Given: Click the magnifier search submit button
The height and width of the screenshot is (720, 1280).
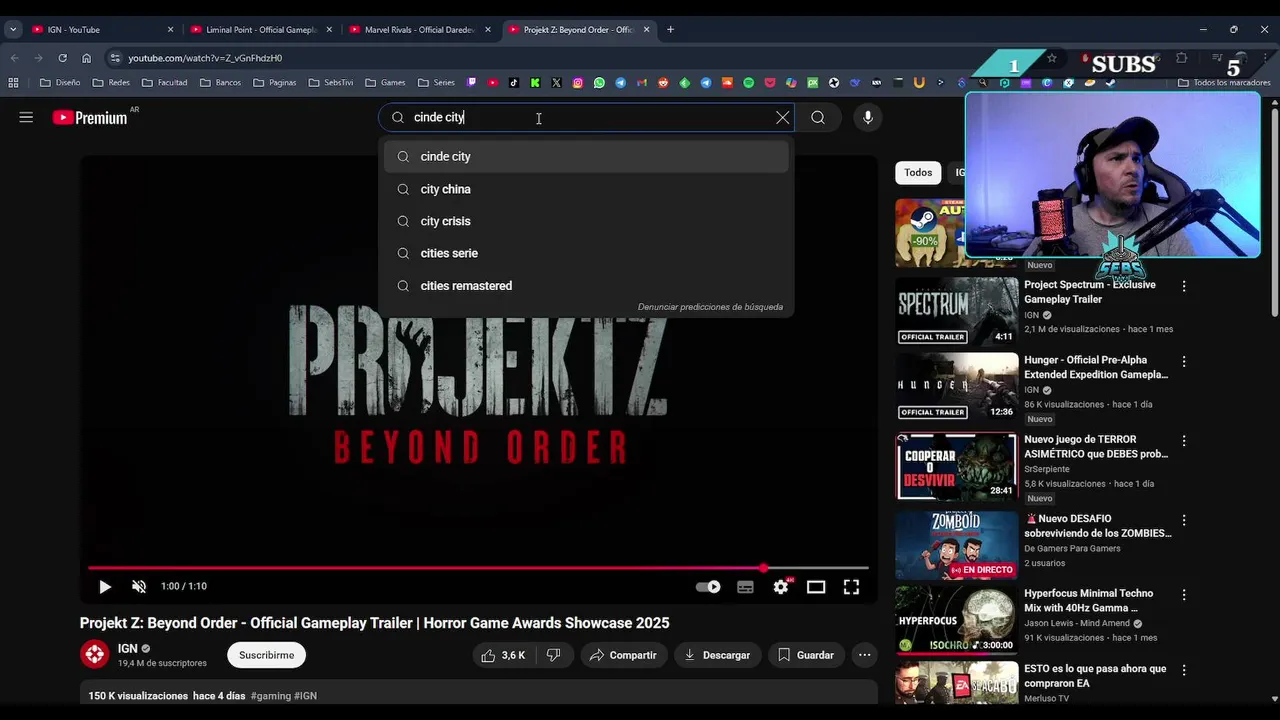Looking at the screenshot, I should (818, 117).
